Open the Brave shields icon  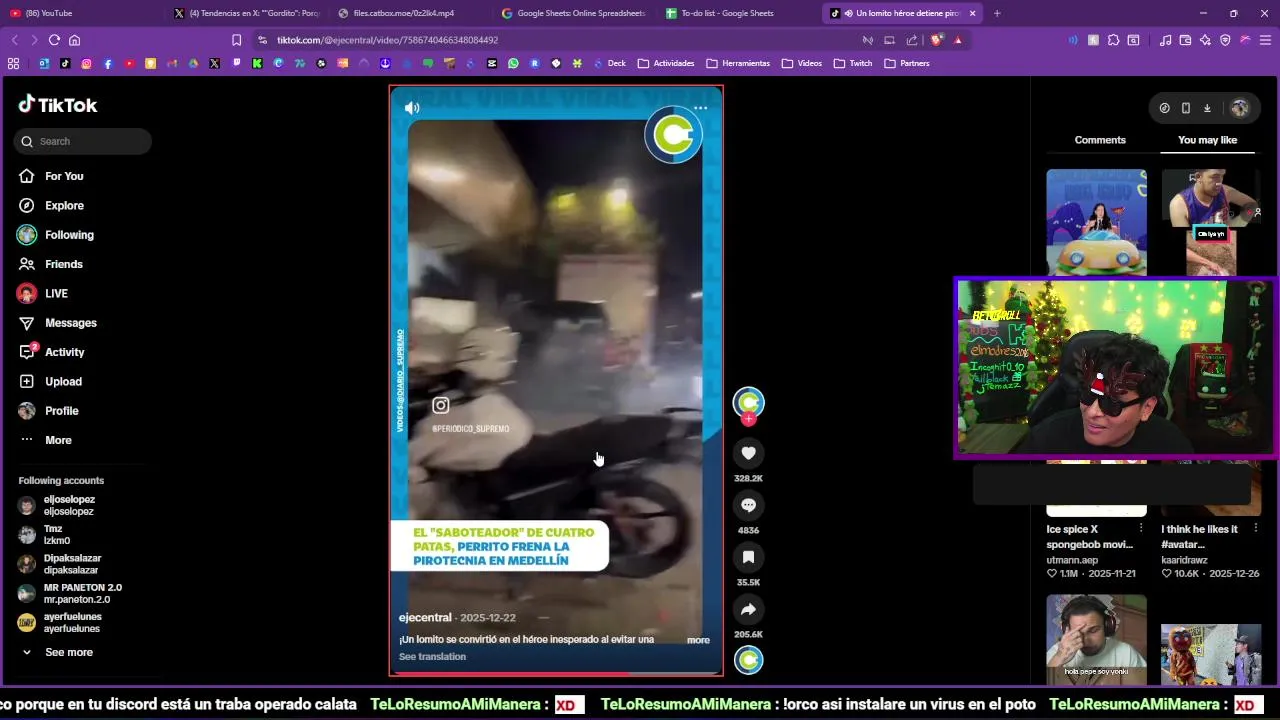coord(936,40)
